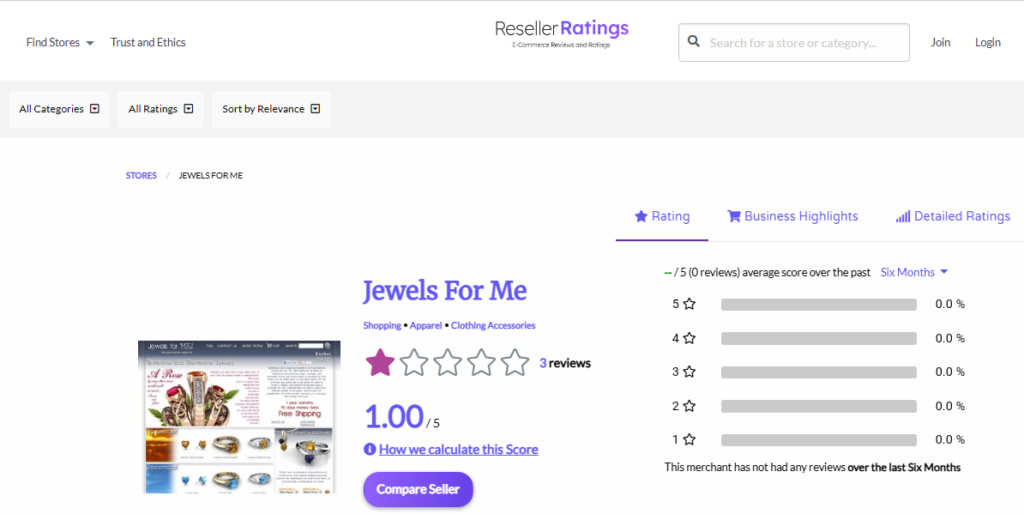
Task: Open the All Ratings filter dropdown
Action: click(x=160, y=109)
